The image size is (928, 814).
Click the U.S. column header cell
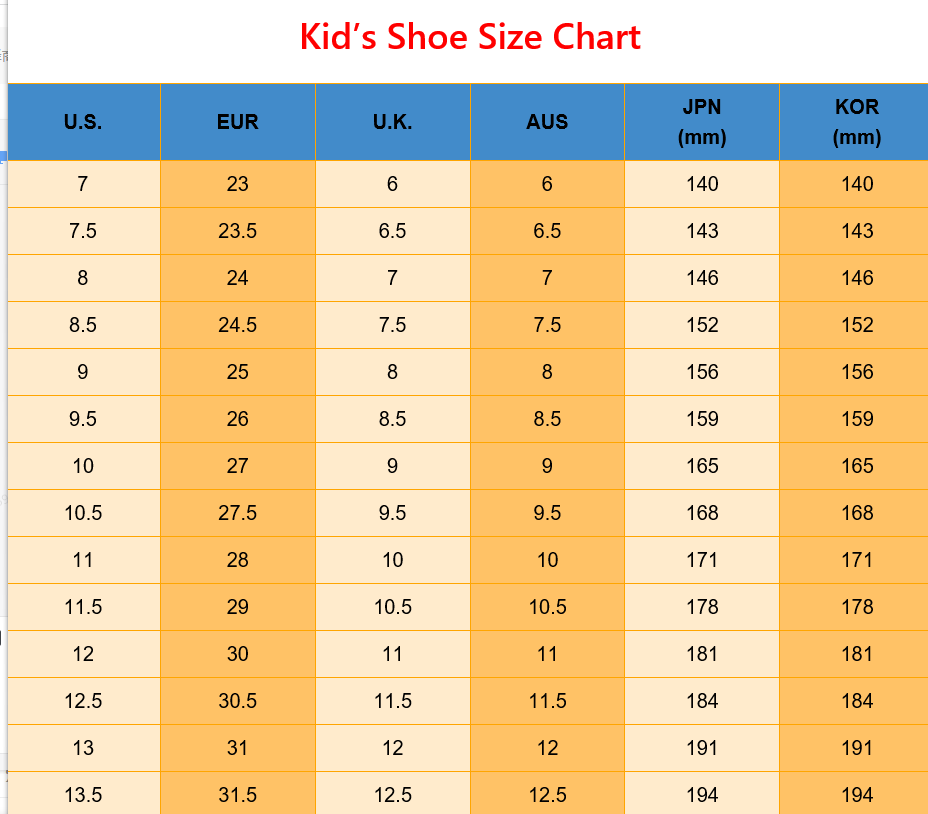click(x=83, y=122)
